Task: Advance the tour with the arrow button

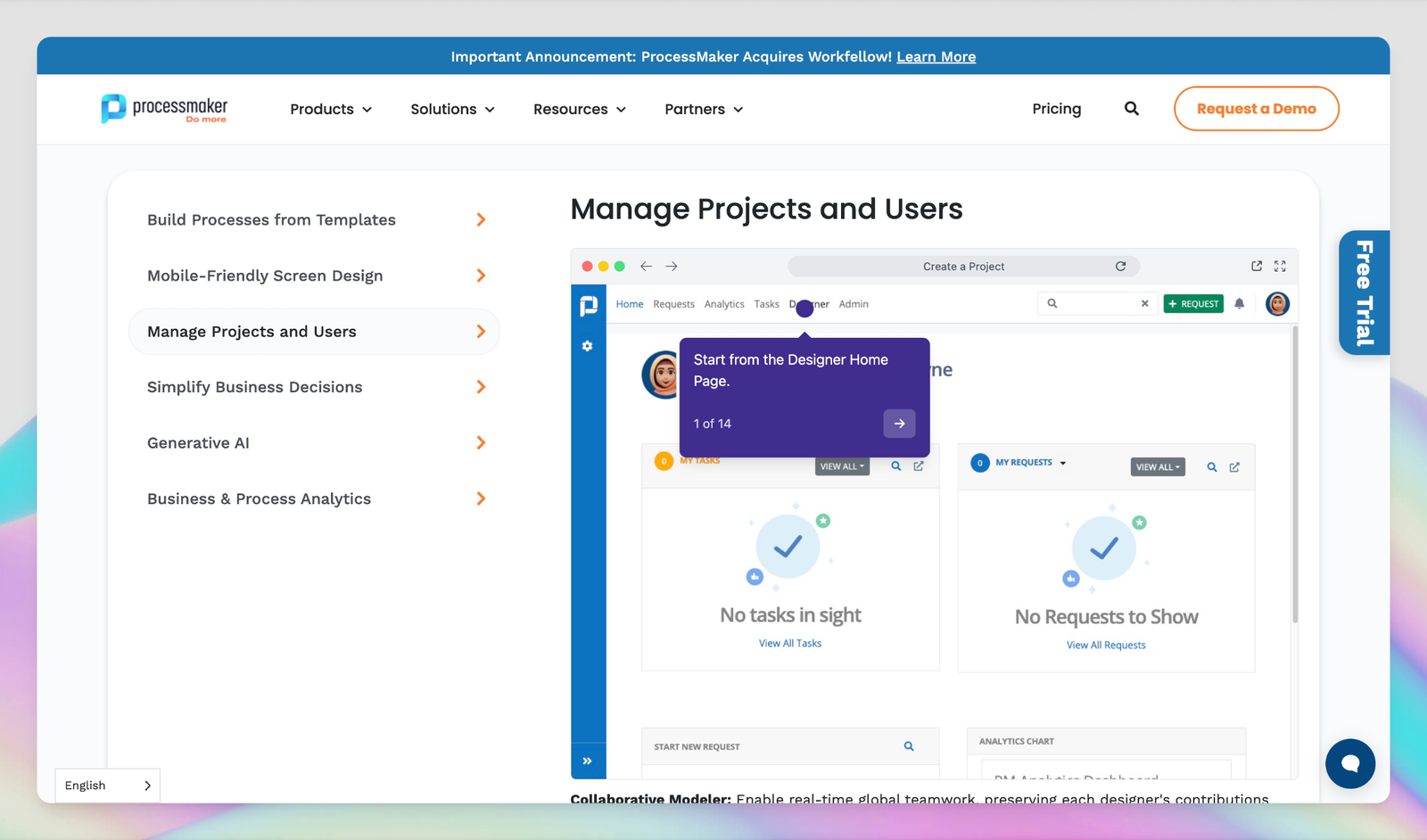Action: coord(899,424)
